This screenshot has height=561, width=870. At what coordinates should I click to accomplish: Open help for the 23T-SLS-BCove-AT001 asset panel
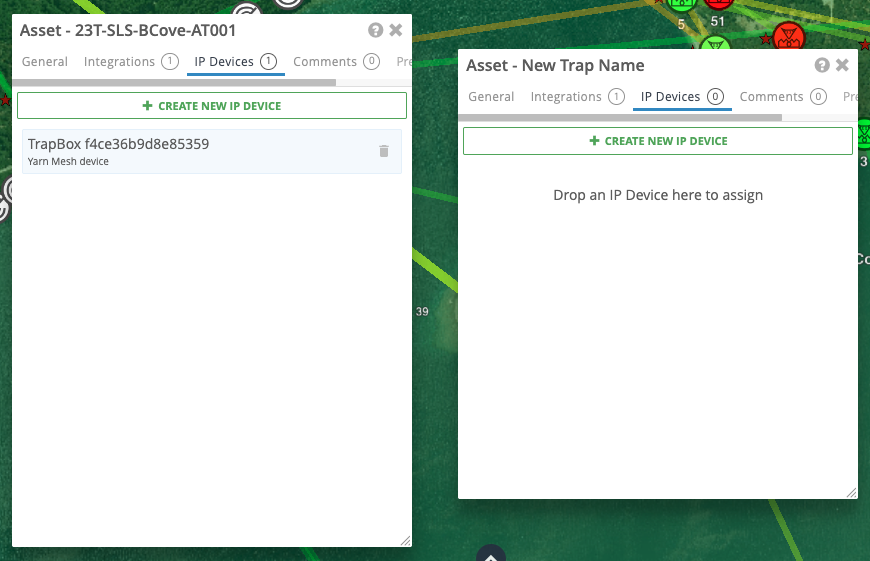pyautogui.click(x=375, y=30)
